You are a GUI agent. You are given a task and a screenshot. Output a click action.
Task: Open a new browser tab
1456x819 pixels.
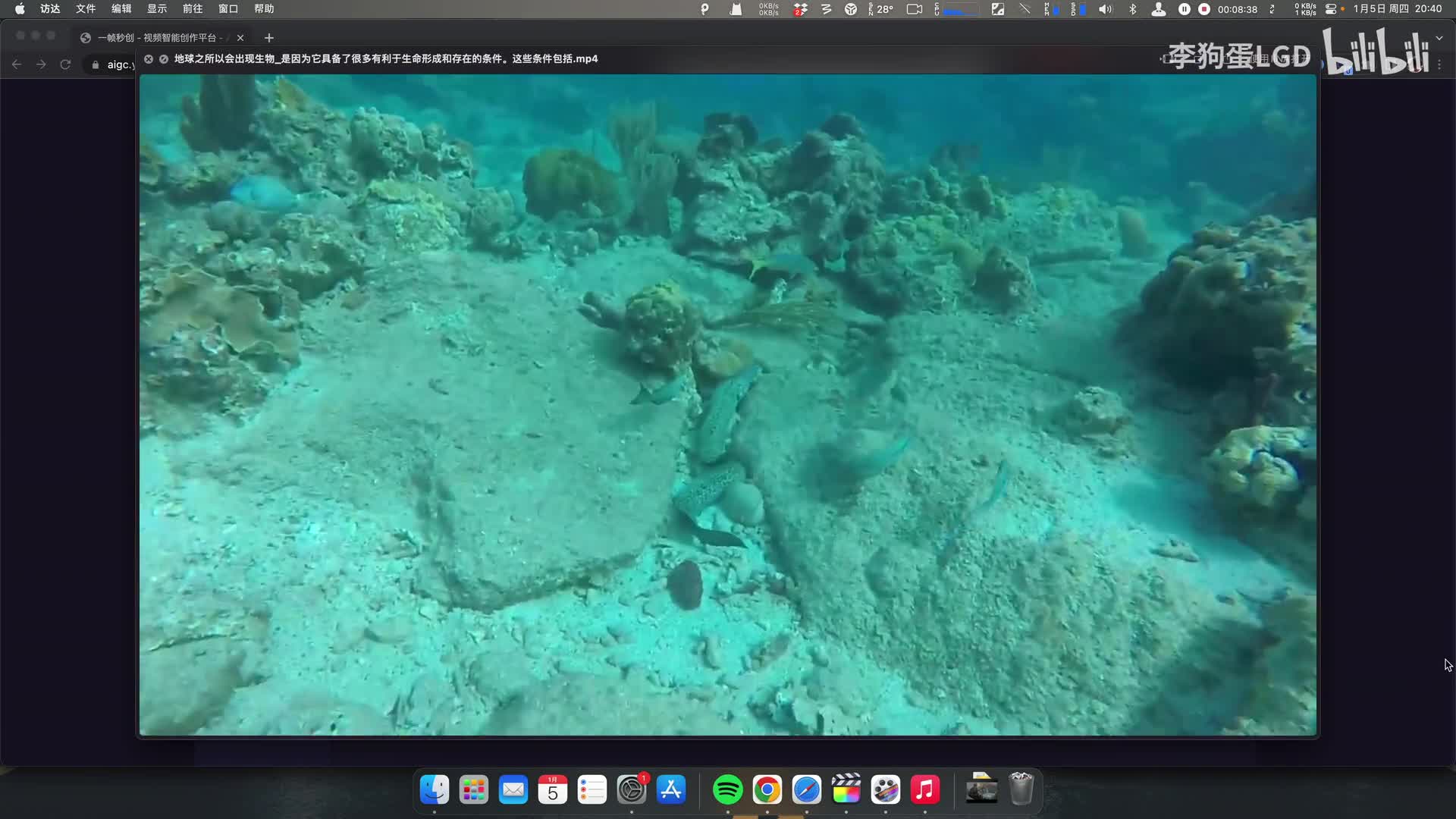point(268,38)
